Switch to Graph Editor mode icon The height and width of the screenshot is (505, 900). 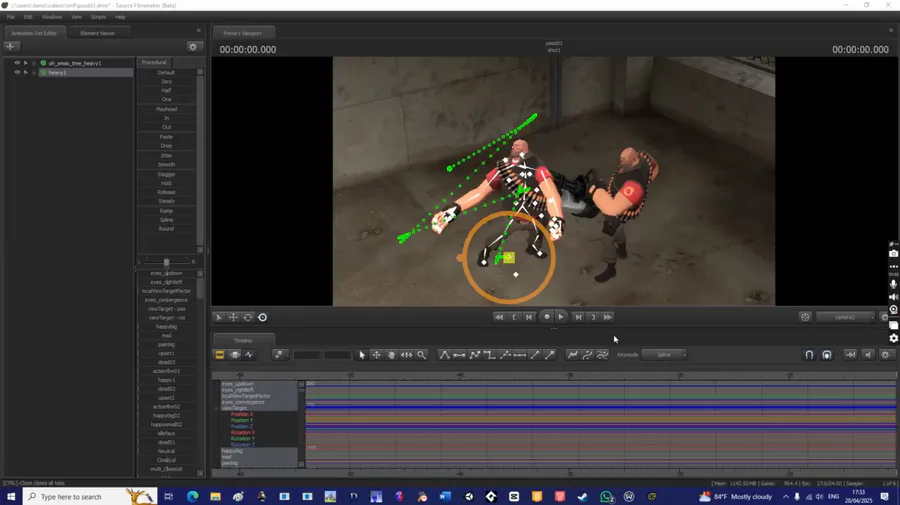click(x=249, y=355)
